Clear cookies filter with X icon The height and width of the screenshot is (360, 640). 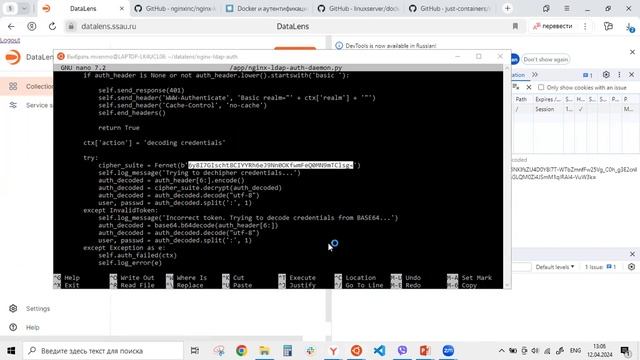pos(529,87)
